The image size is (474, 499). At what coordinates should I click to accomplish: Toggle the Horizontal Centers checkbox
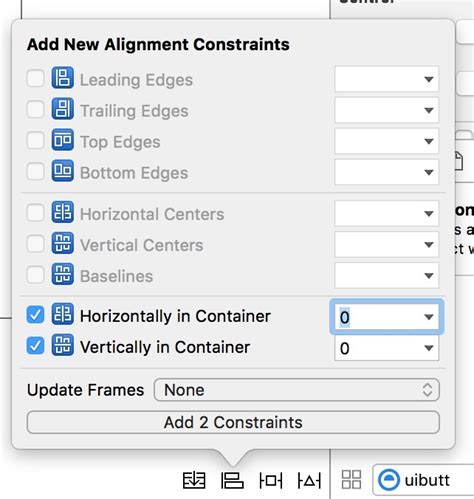coord(35,213)
